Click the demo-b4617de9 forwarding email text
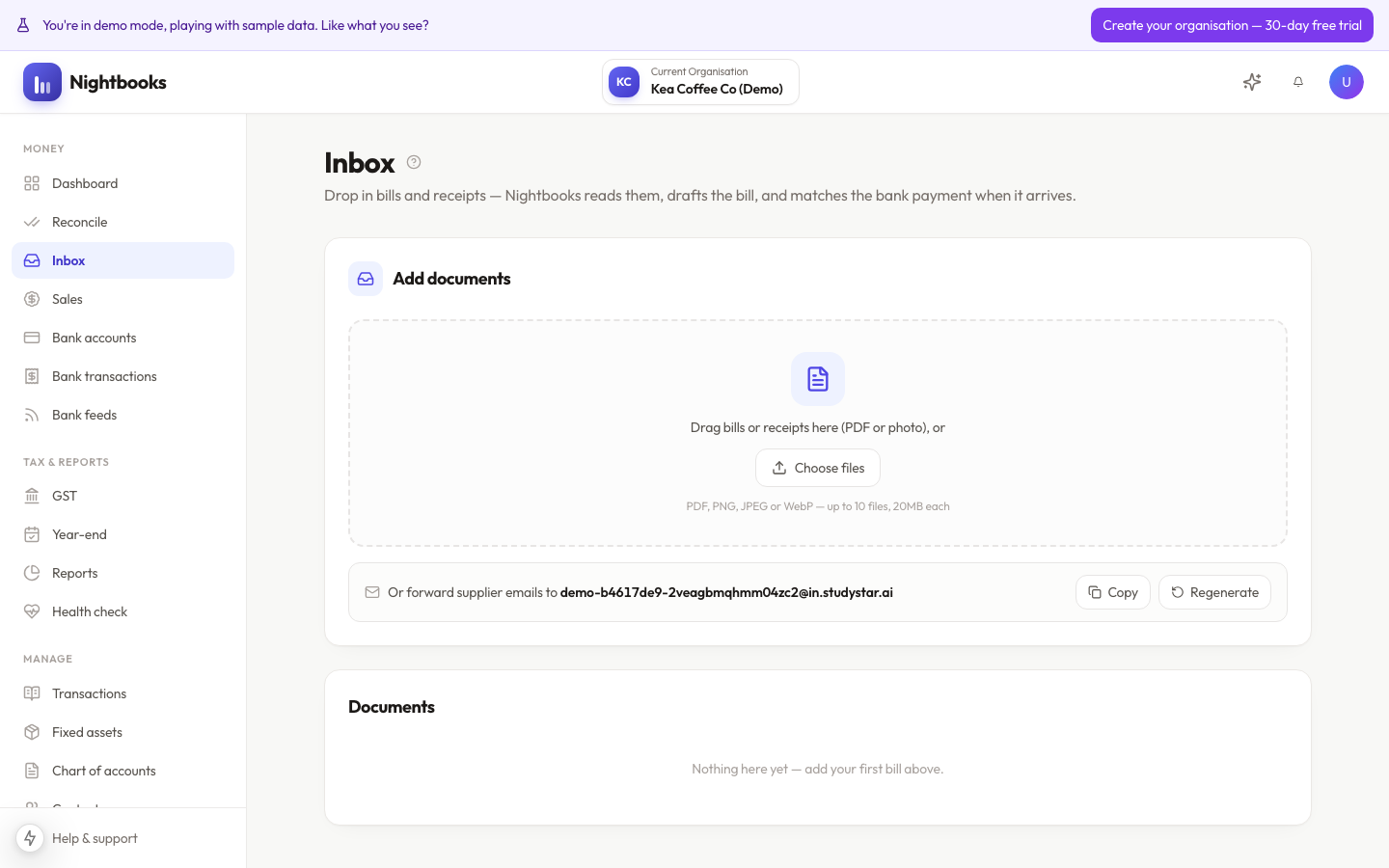Image resolution: width=1389 pixels, height=868 pixels. tap(726, 592)
